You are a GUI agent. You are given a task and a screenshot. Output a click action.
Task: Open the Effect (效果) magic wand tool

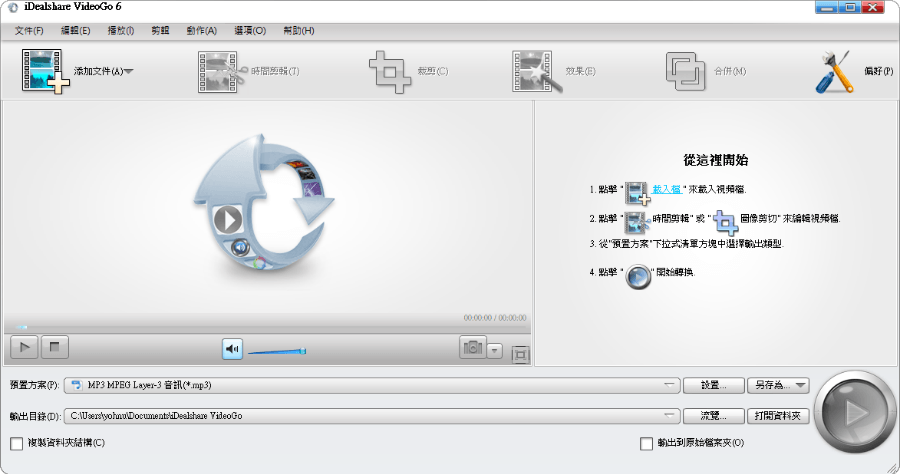point(536,71)
